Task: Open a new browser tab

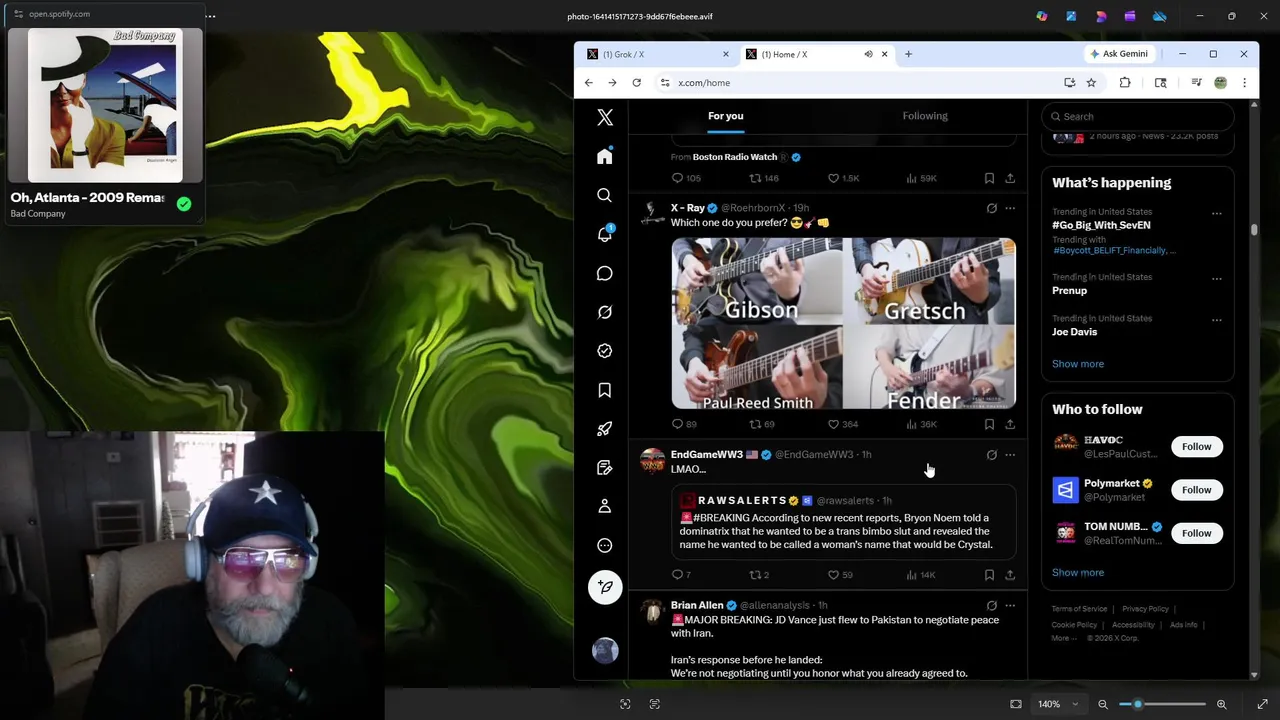Action: pyautogui.click(x=908, y=54)
